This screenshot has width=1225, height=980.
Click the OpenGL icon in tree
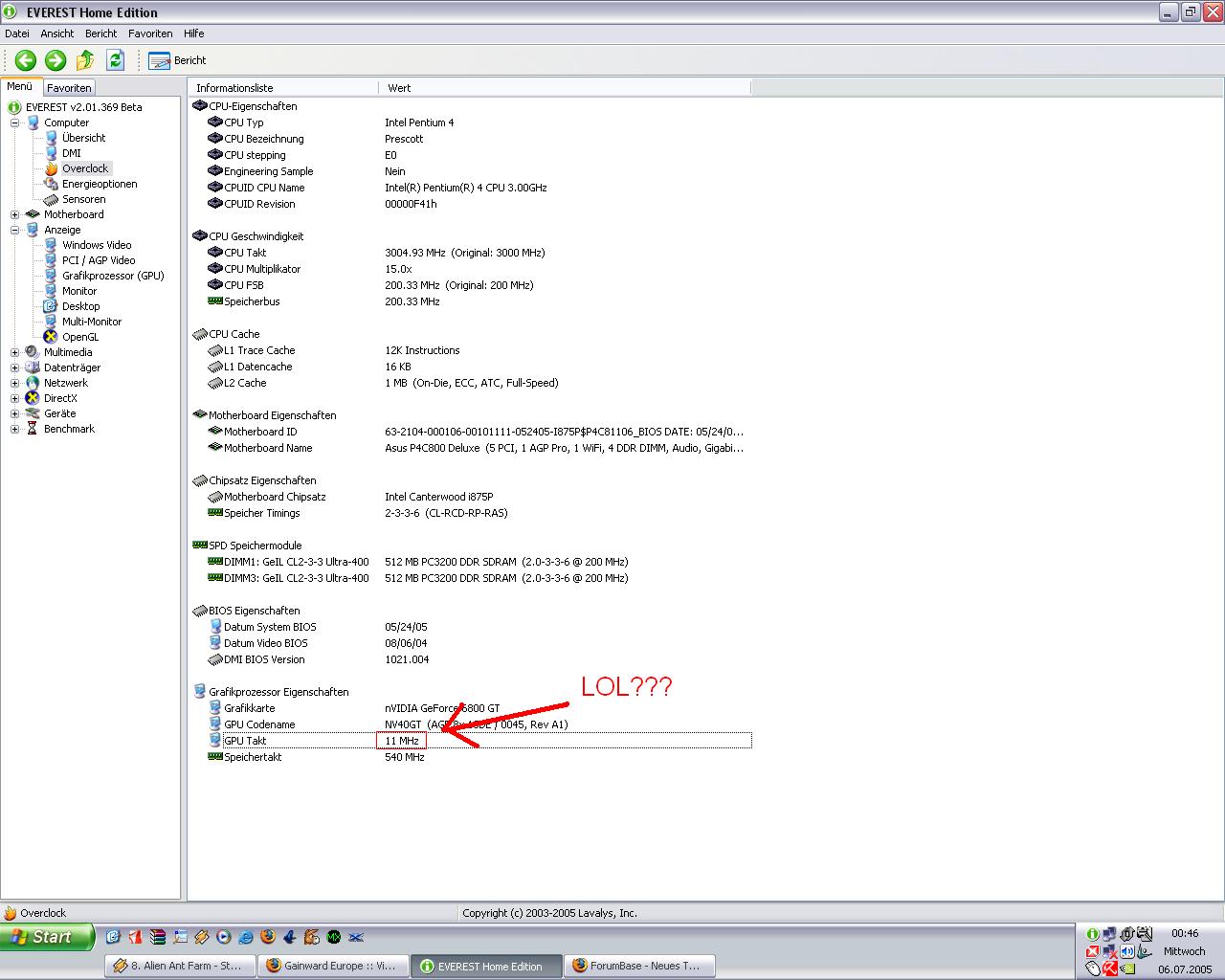(51, 337)
